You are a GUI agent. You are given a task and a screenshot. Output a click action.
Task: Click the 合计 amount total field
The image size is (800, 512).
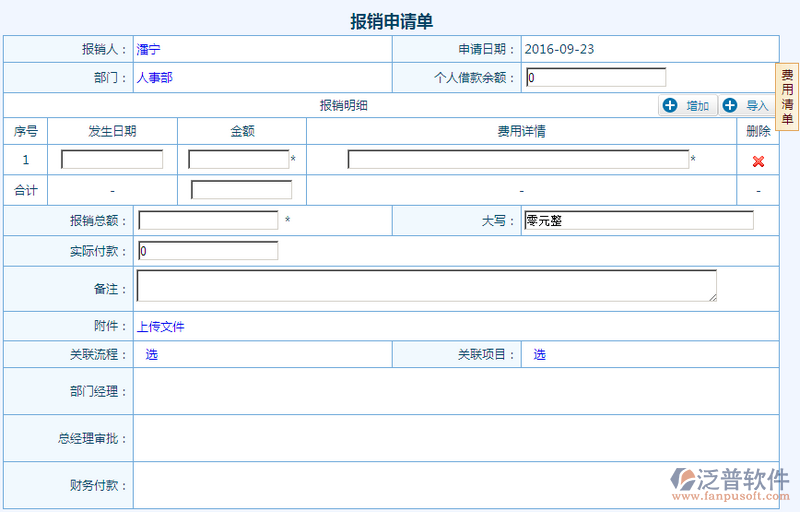(x=241, y=190)
